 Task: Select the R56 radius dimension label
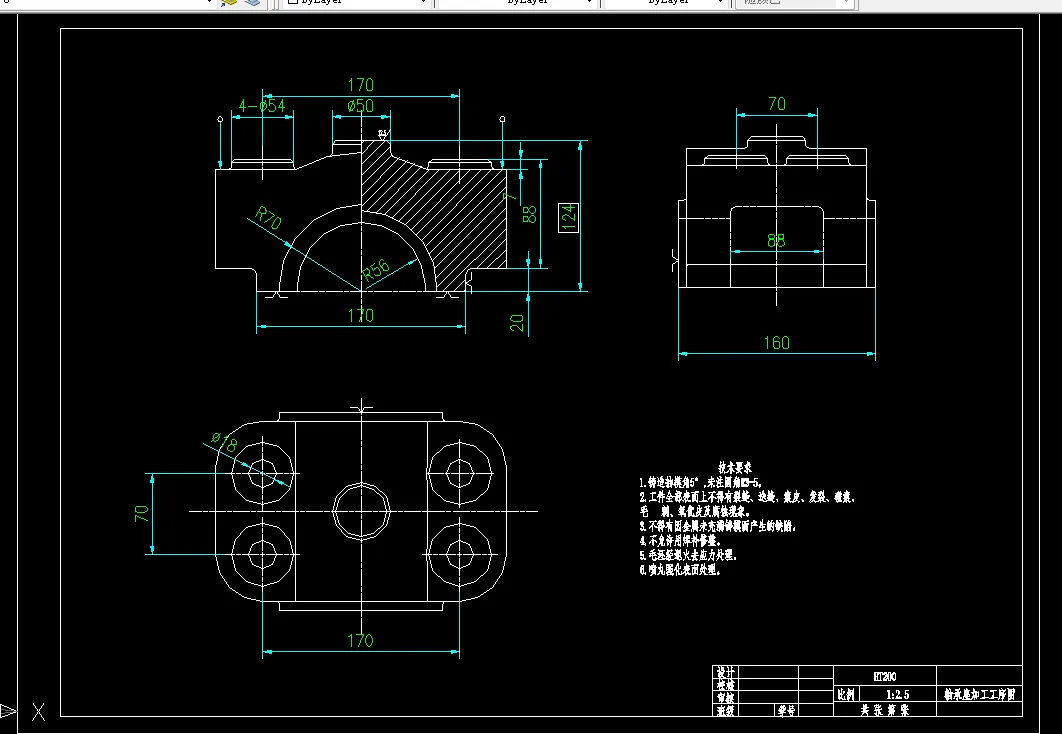coord(377,269)
